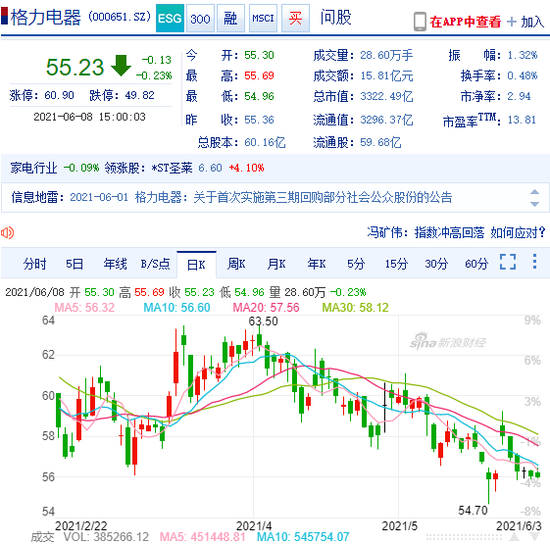Screen dimensions: 550x544
Task: Switch to the 5日 chart tab
Action: coord(75,264)
